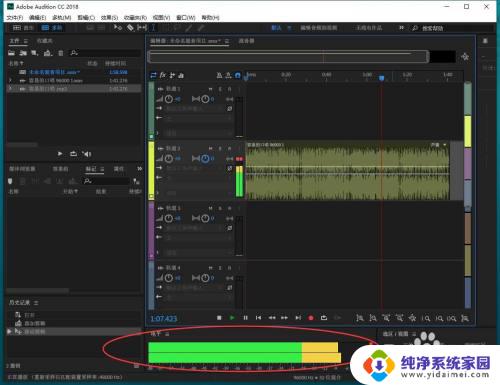Show the Sends track controls
500x385 pixels.
[x=172, y=75]
